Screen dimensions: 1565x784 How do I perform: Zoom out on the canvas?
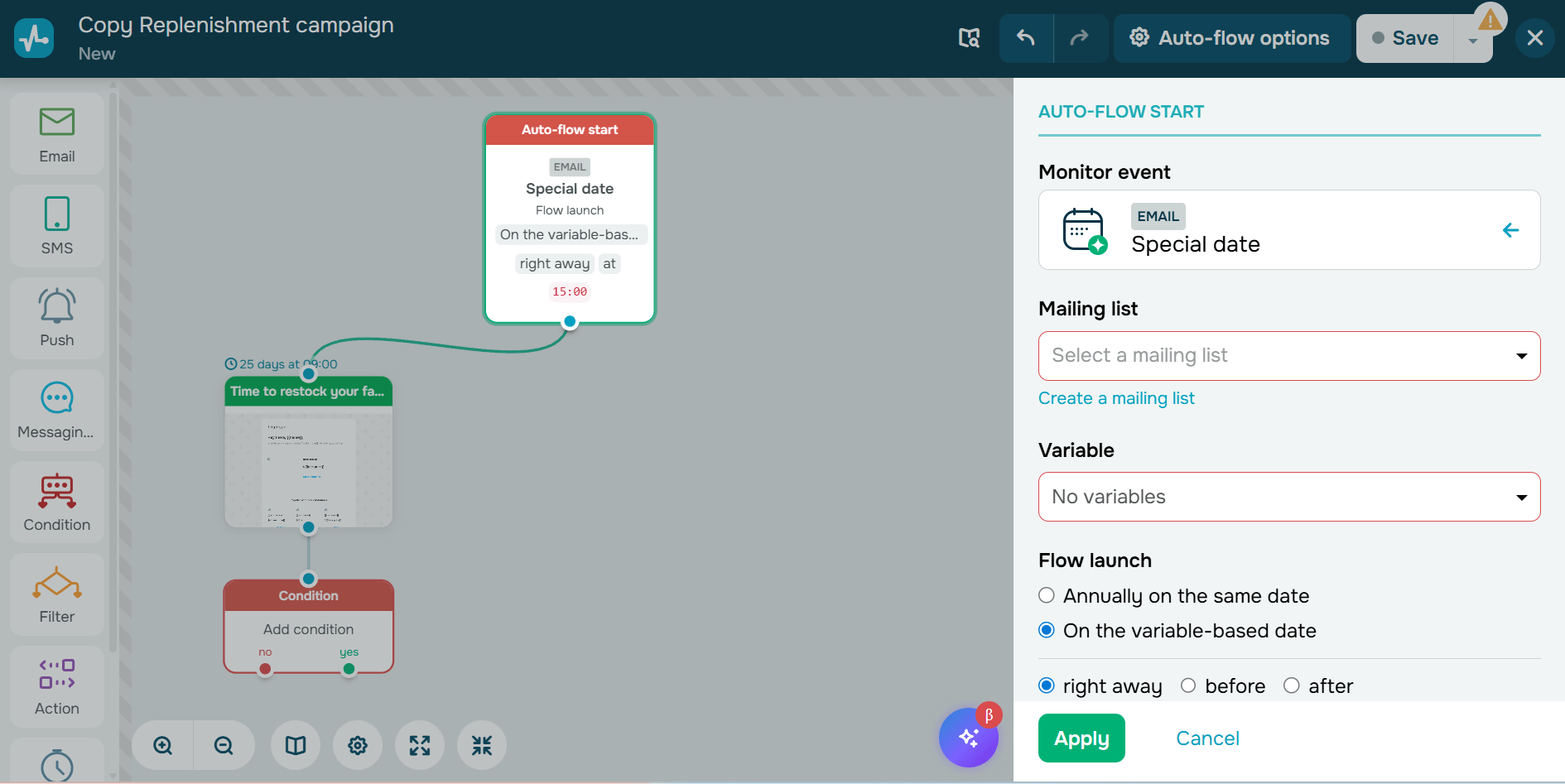(224, 745)
